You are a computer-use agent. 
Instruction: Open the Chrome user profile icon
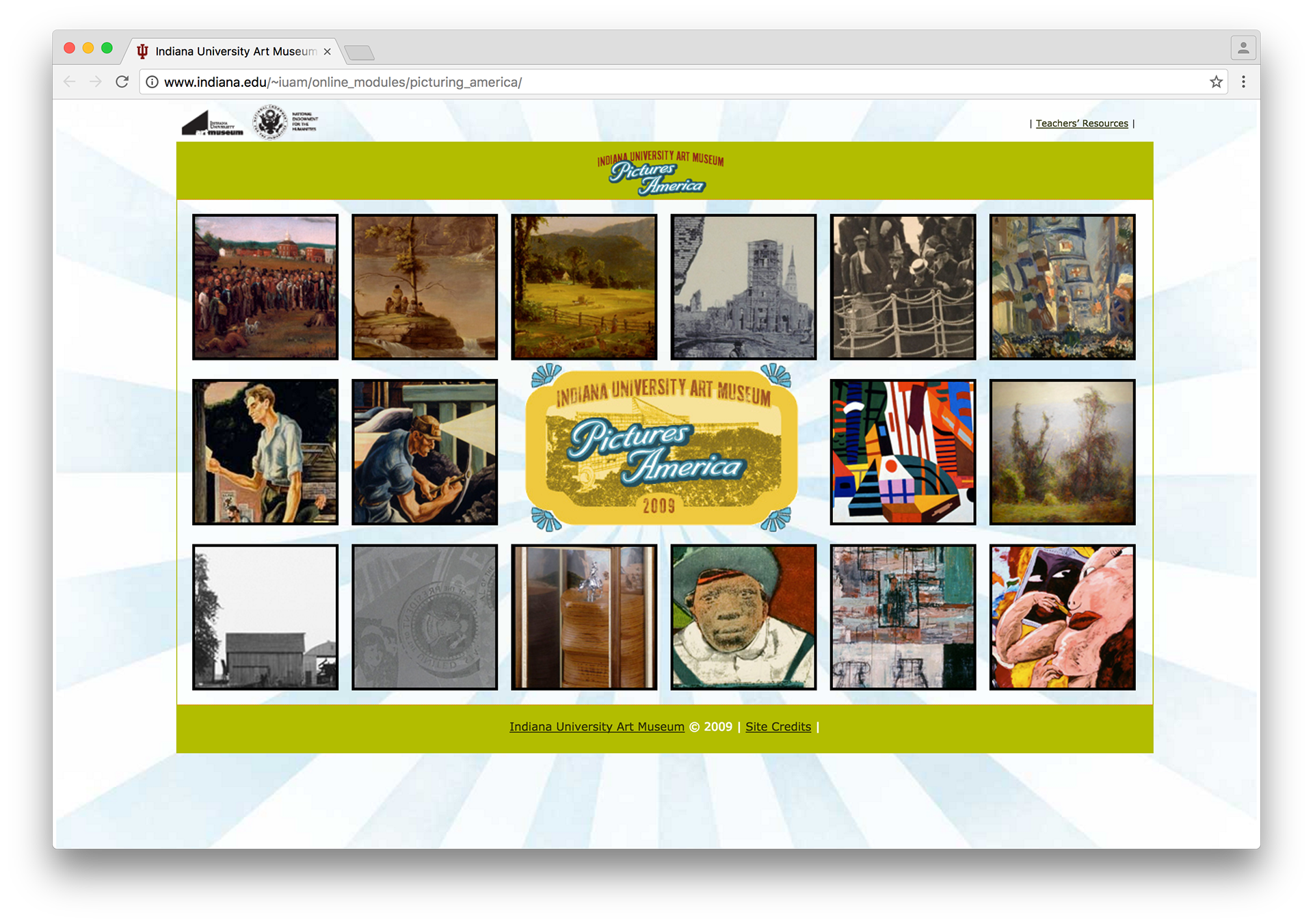point(1243,49)
